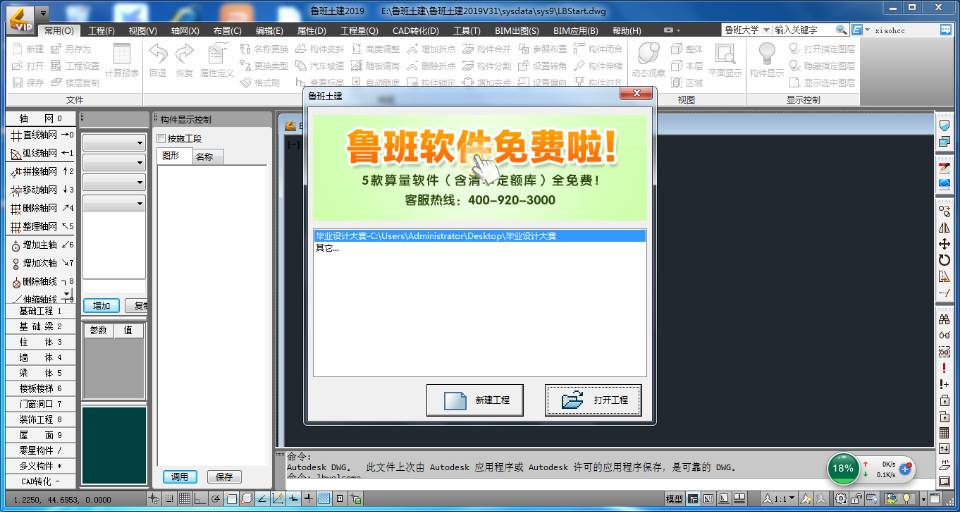Image resolution: width=960 pixels, height=512 pixels.
Task: Open the CAD转化(D) ribbon tab
Action: point(415,31)
